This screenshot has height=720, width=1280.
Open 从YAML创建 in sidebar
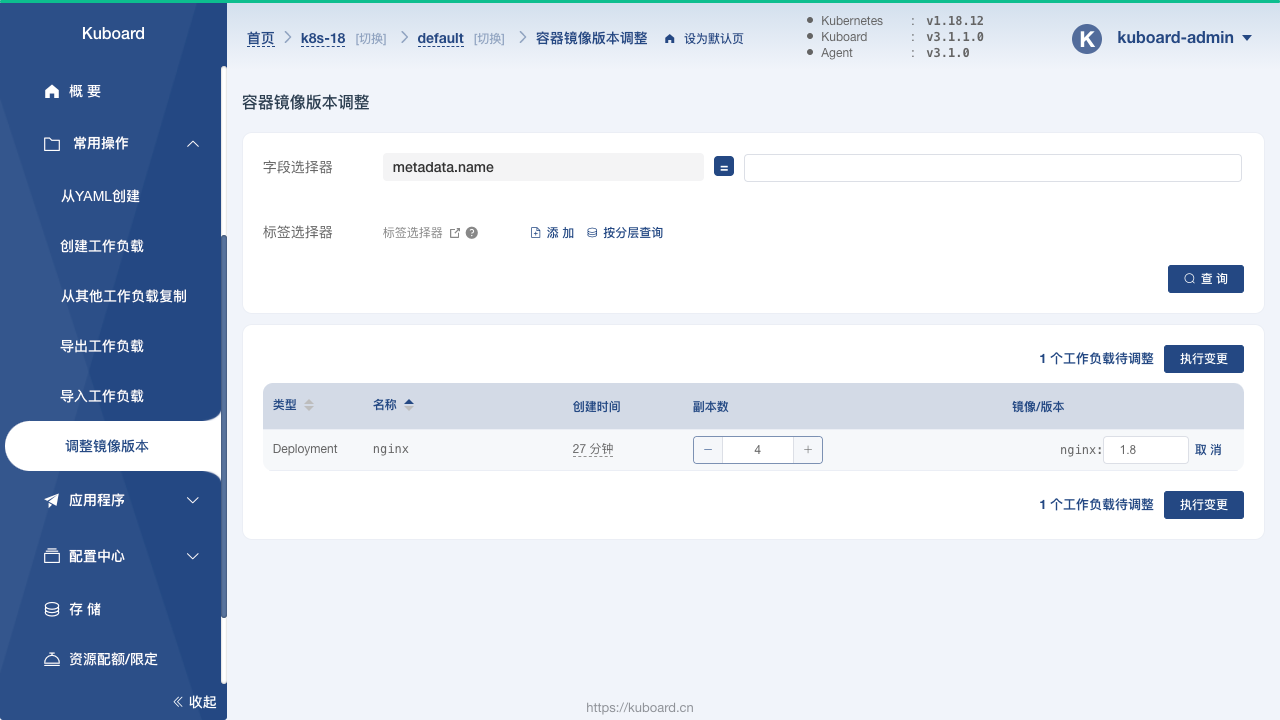pyautogui.click(x=100, y=196)
